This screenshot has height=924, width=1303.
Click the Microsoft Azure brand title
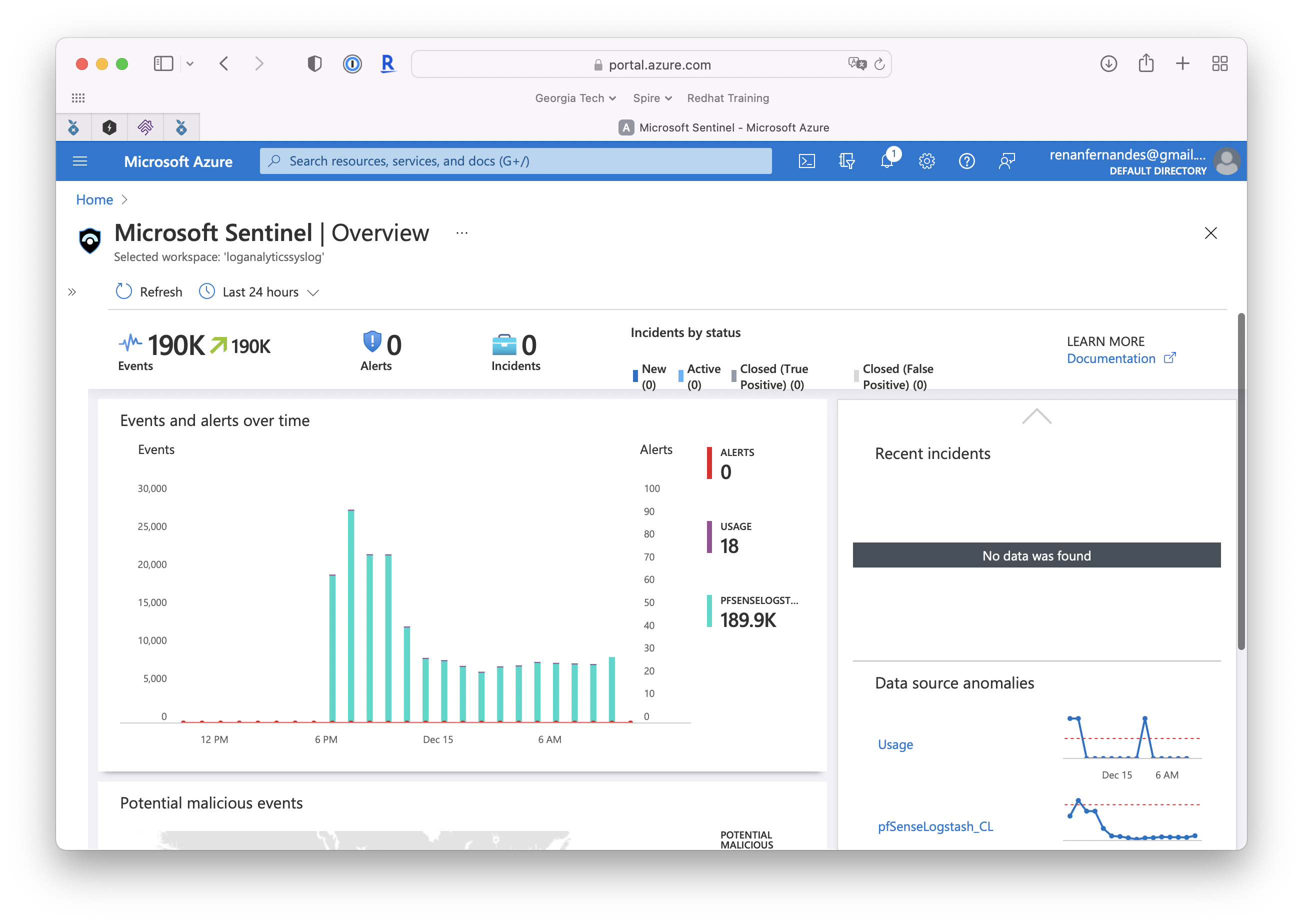(x=178, y=161)
